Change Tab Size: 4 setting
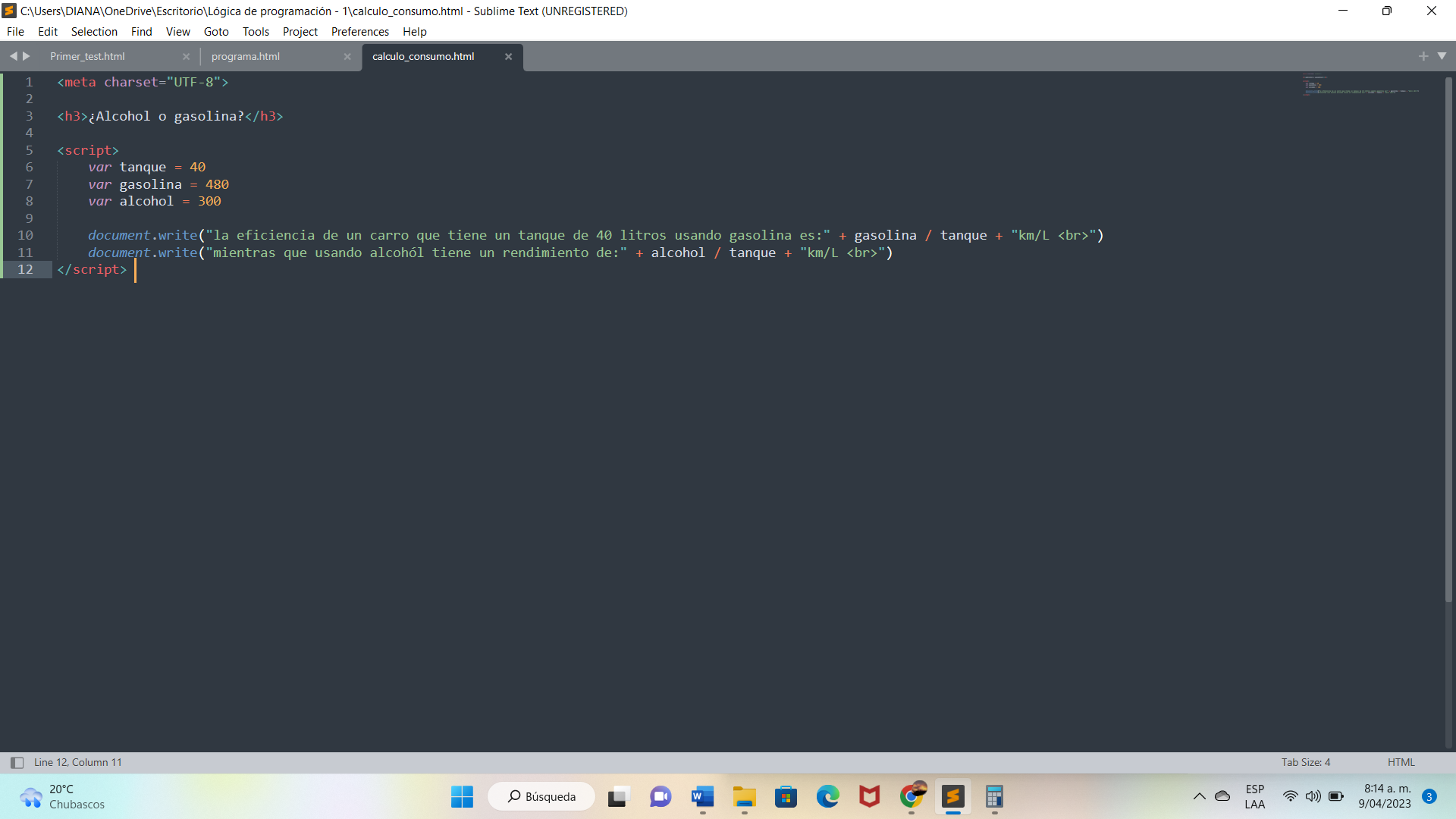Viewport: 1456px width, 819px height. coord(1306,762)
